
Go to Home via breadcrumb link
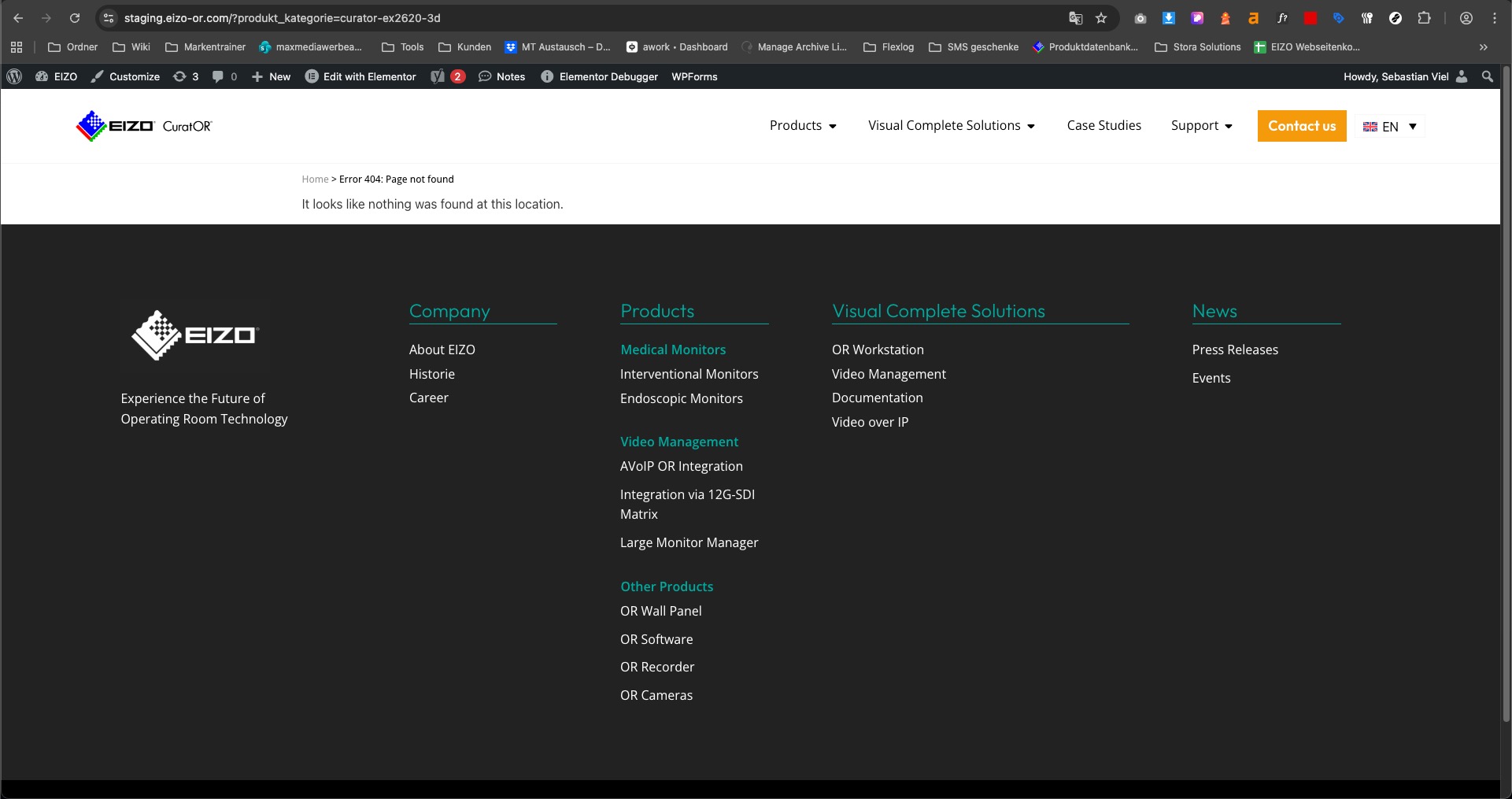315,179
